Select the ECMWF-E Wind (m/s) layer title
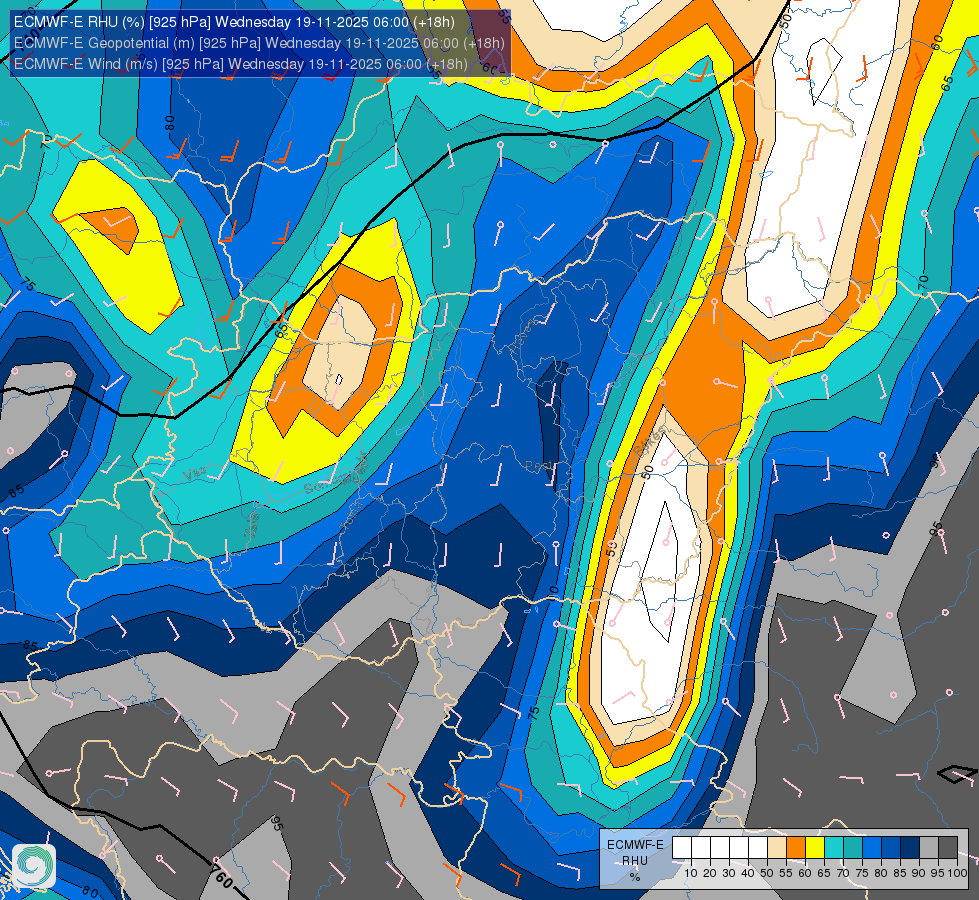979x900 pixels. pos(240,64)
